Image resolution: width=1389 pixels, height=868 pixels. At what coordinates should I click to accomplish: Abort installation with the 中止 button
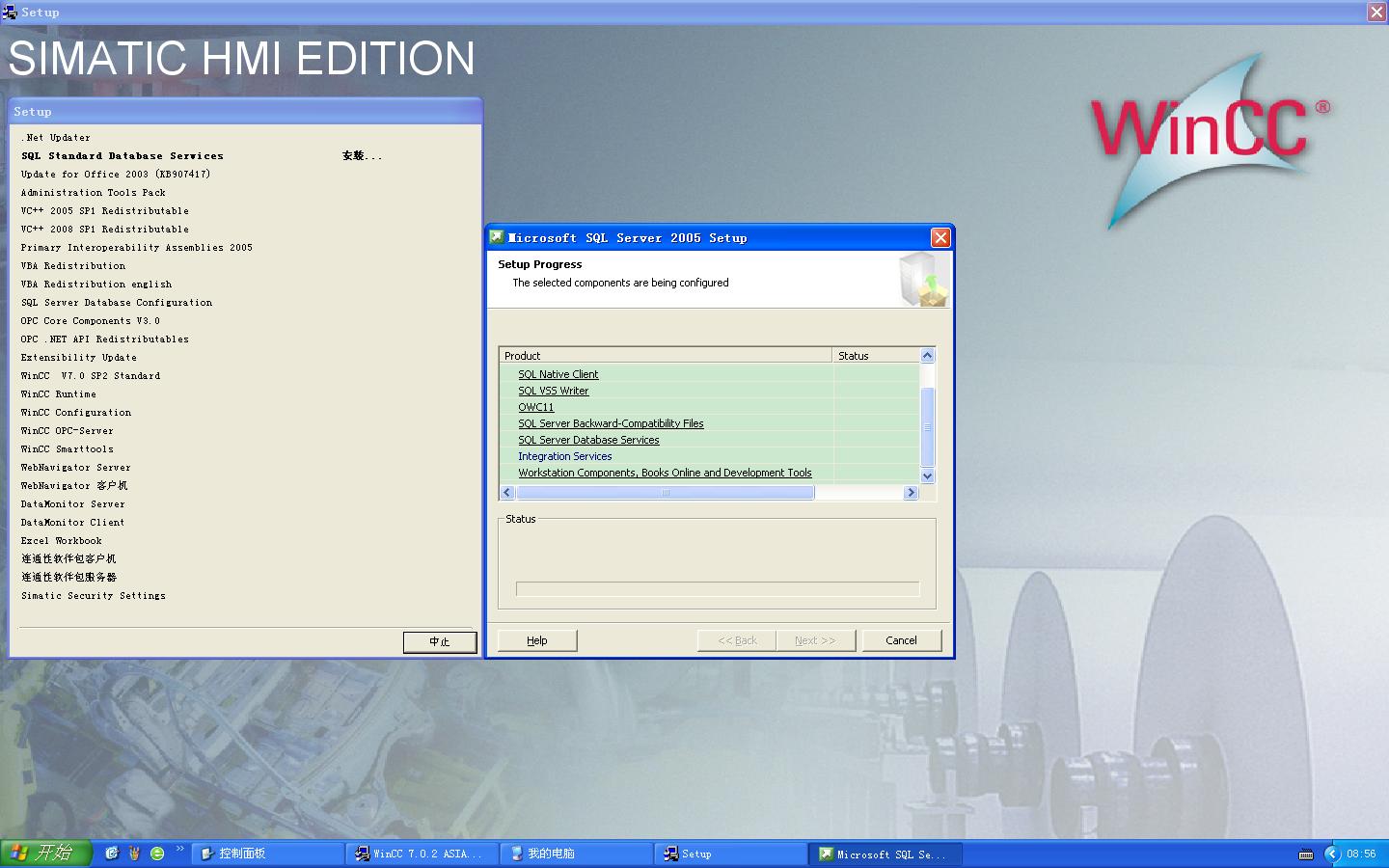click(x=440, y=641)
